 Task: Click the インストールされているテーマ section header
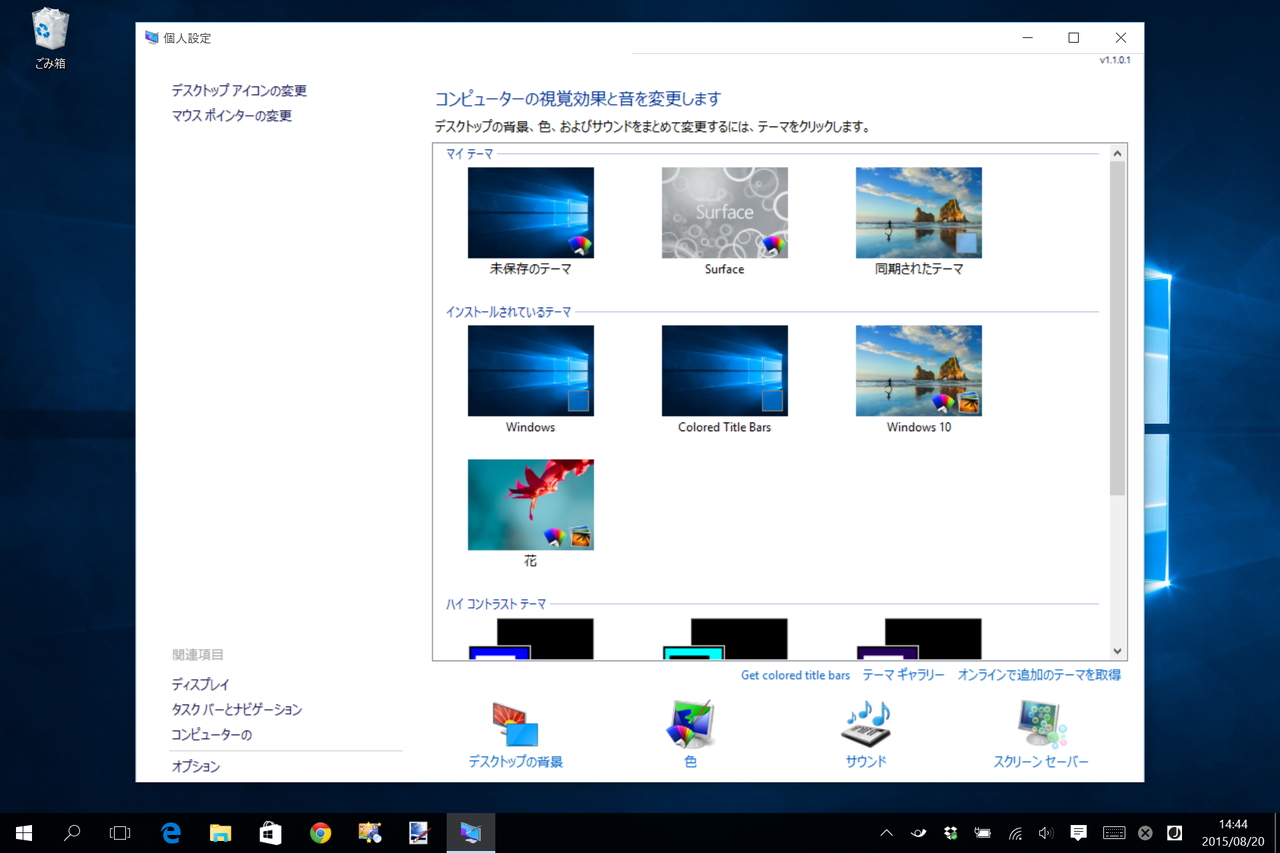508,312
